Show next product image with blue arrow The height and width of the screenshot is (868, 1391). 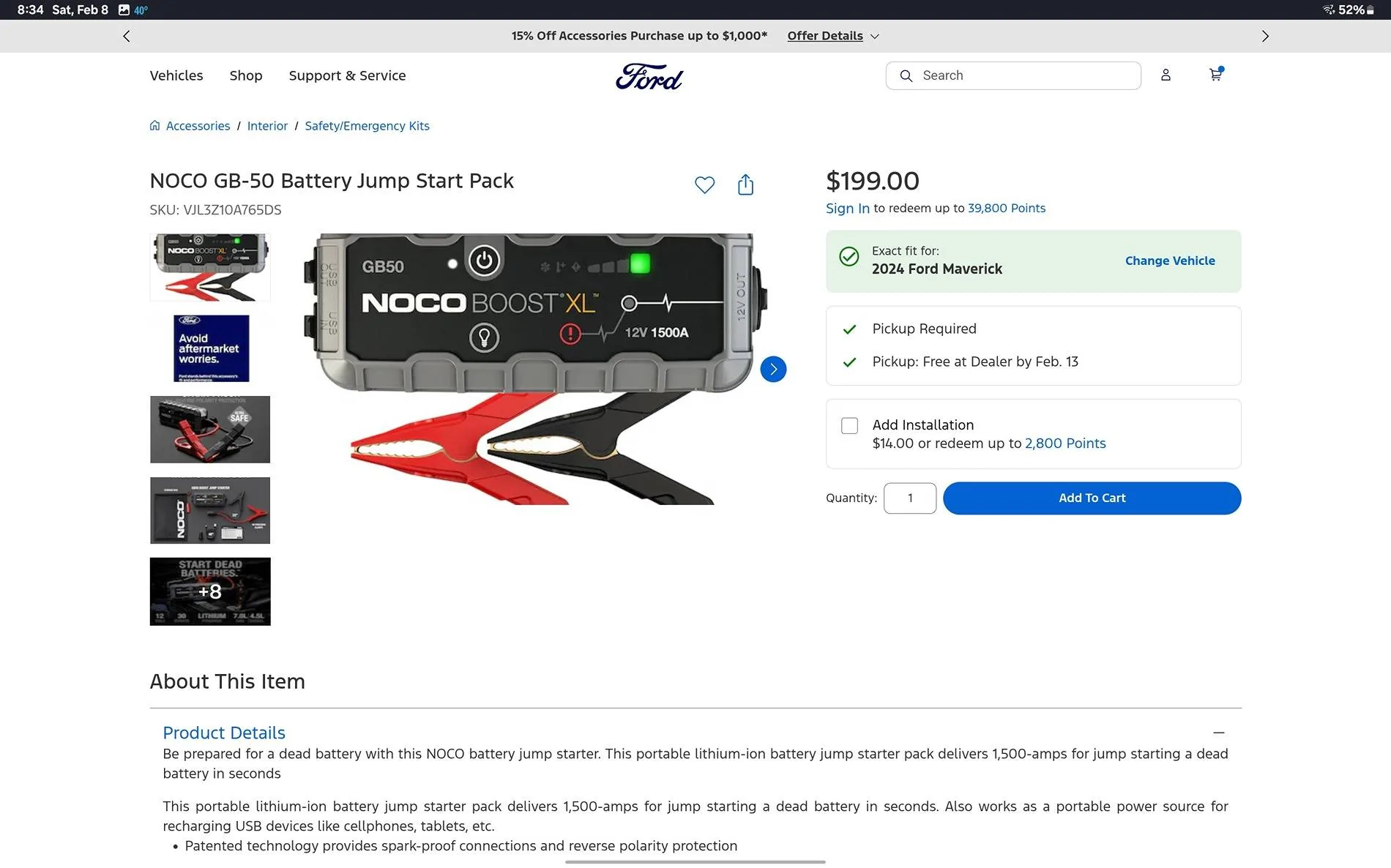773,369
